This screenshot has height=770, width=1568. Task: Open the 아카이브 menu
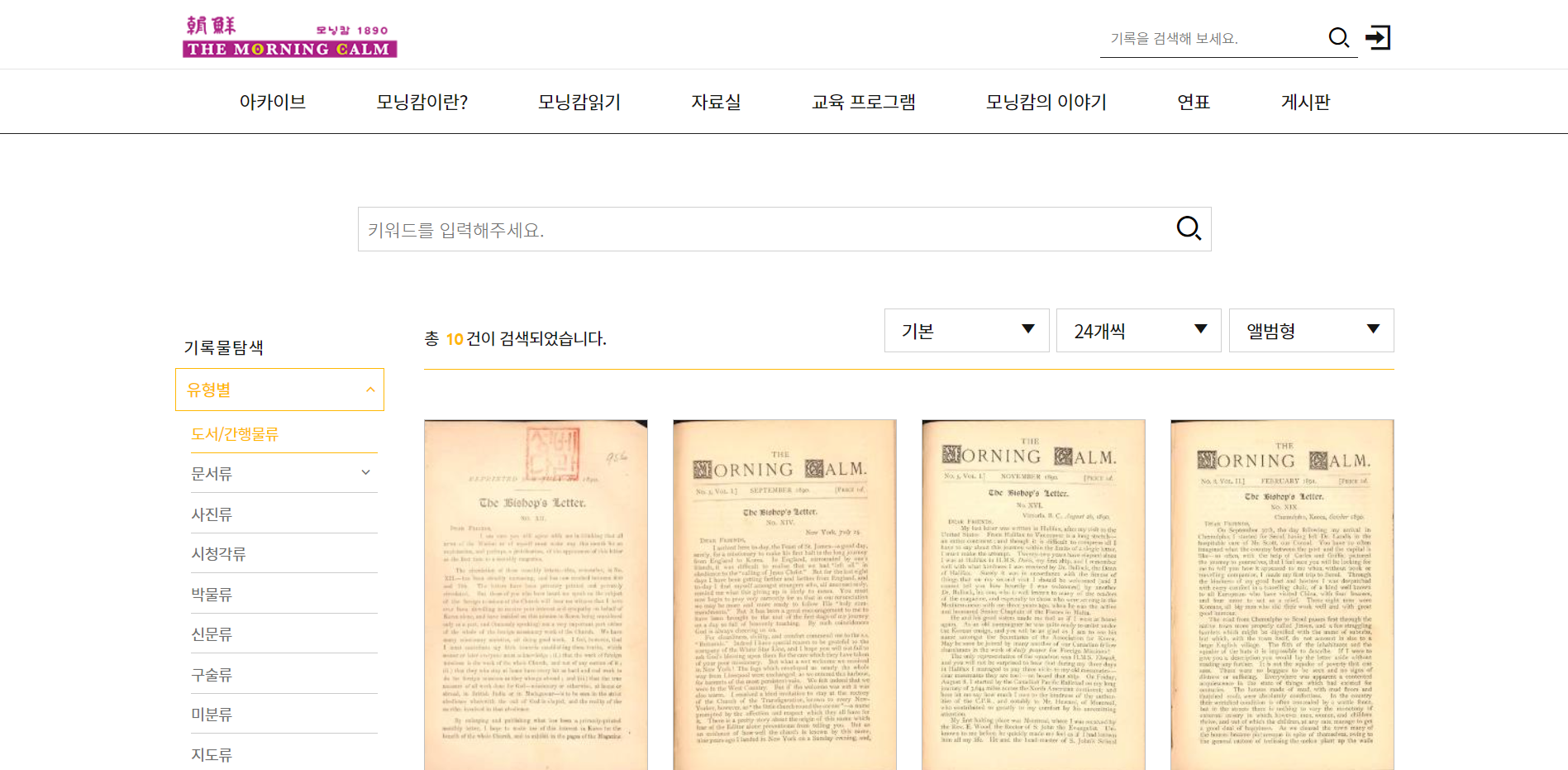tap(272, 102)
